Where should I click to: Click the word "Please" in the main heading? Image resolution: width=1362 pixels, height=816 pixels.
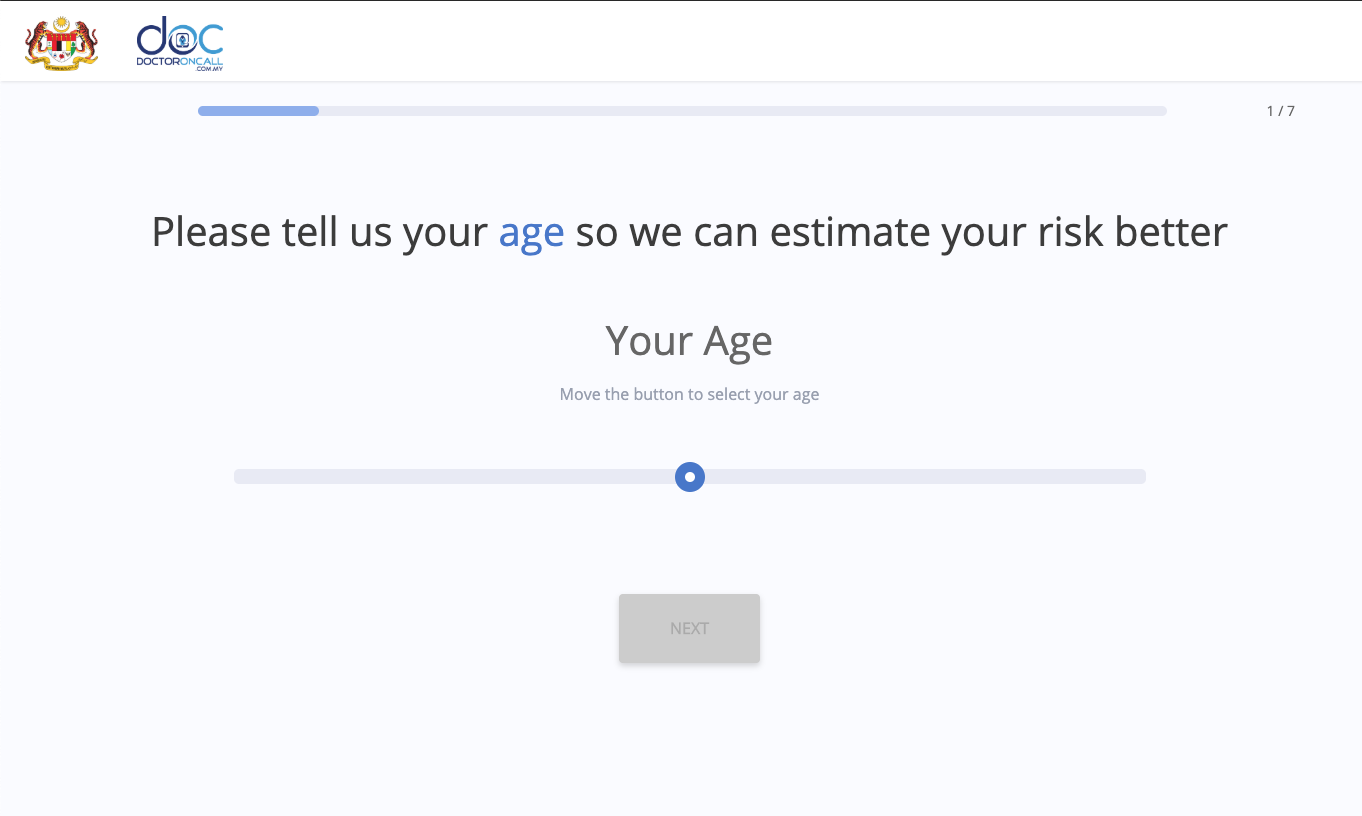click(211, 233)
